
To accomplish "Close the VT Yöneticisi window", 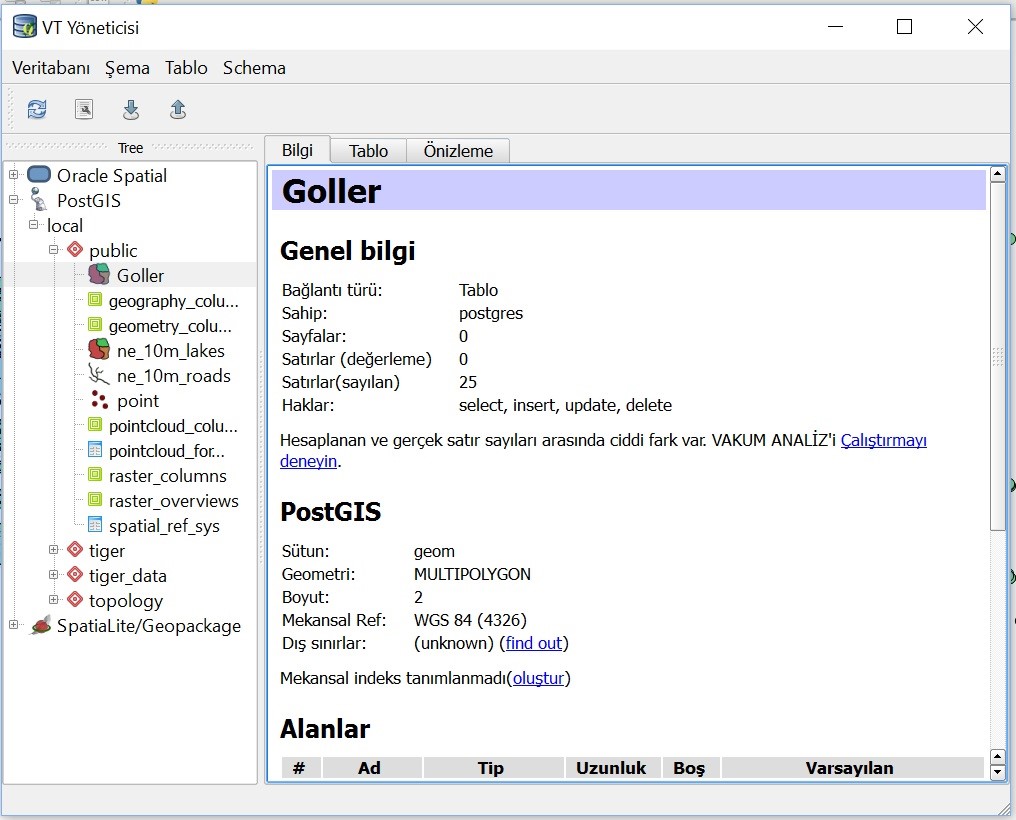I will point(975,27).
